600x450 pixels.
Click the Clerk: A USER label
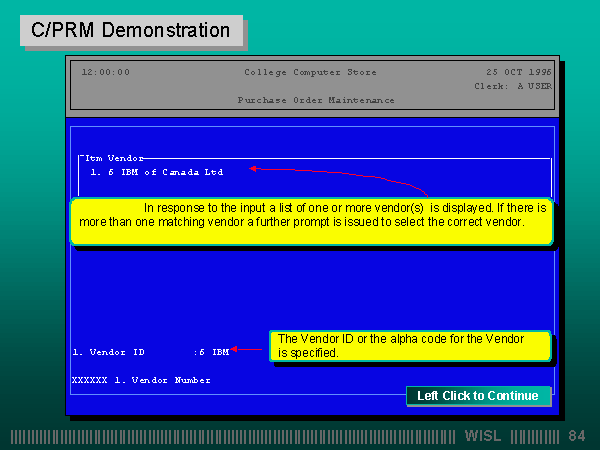[512, 86]
